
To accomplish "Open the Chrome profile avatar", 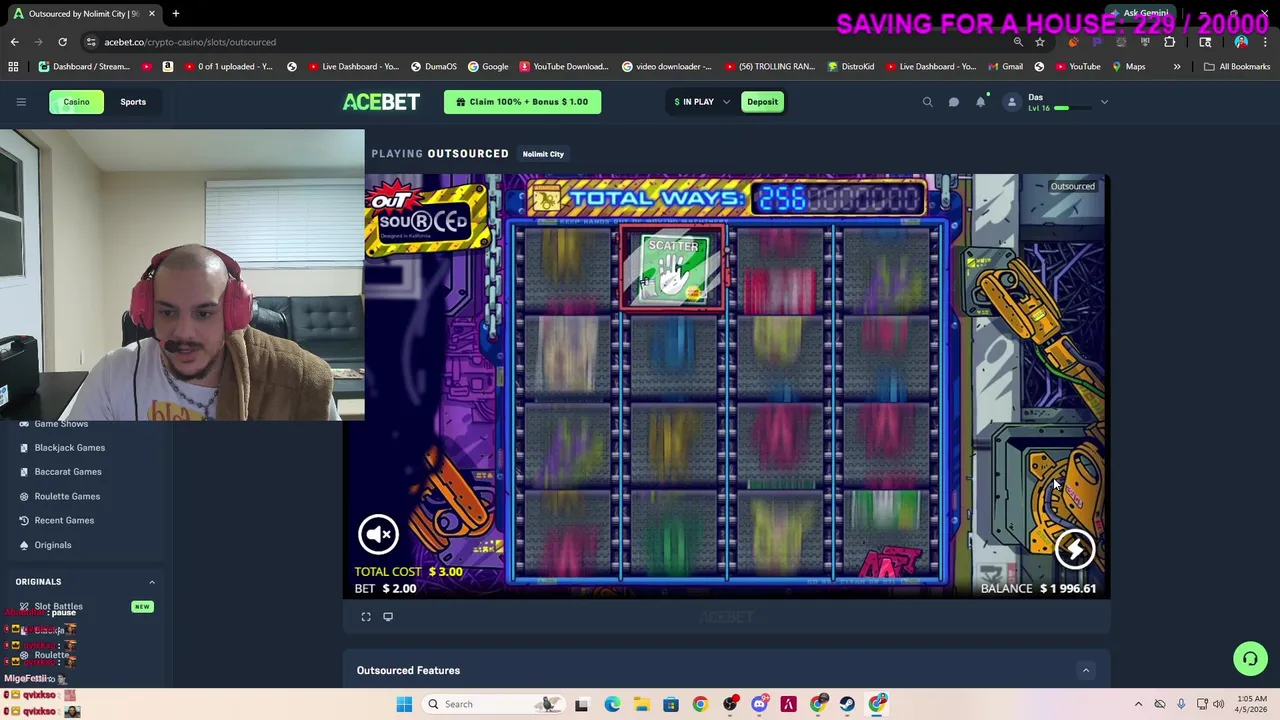I will tap(1241, 42).
